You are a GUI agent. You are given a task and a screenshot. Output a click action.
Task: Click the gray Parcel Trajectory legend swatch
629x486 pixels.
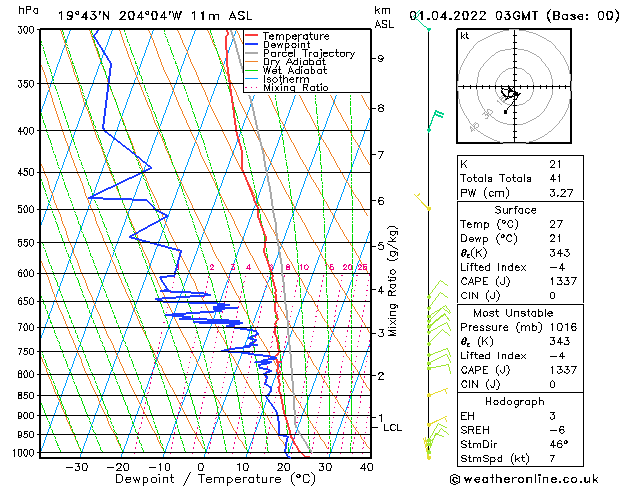coord(252,53)
